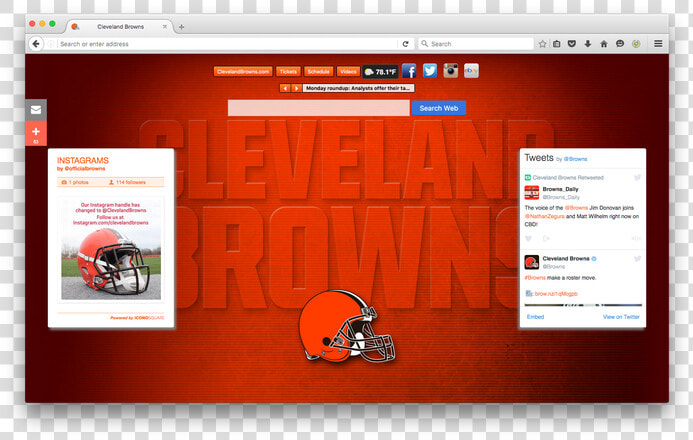This screenshot has width=693, height=440.
Task: Click the 1 photos count
Action: pos(75,182)
